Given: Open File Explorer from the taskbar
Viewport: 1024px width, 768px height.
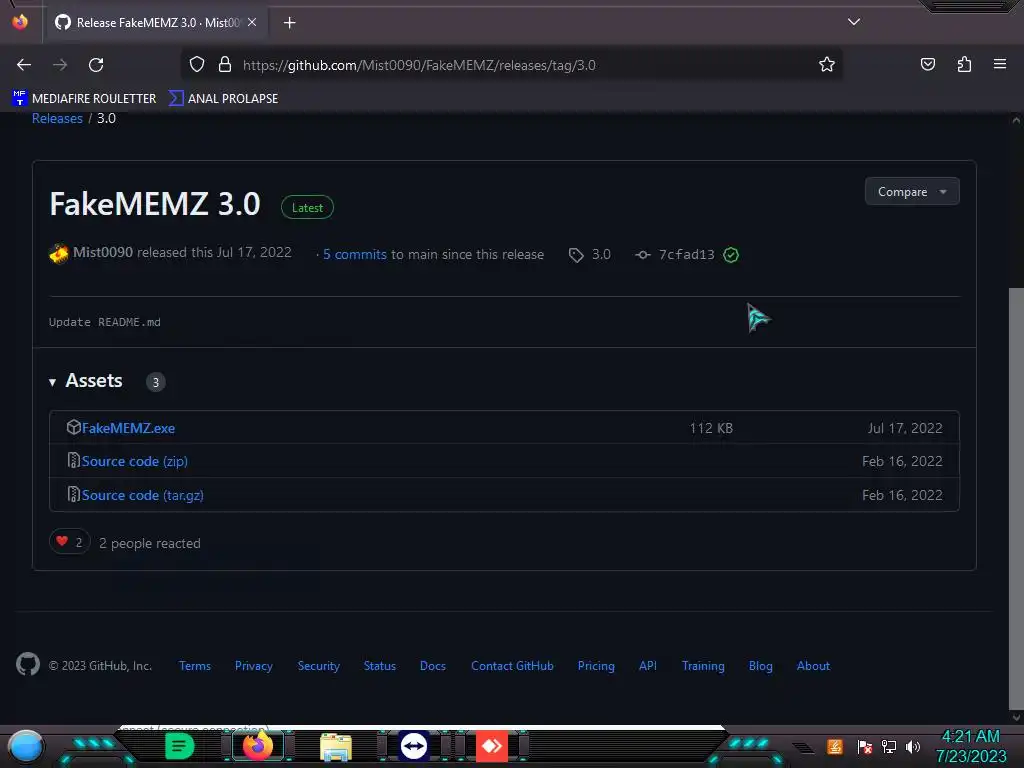Looking at the screenshot, I should click(336, 747).
